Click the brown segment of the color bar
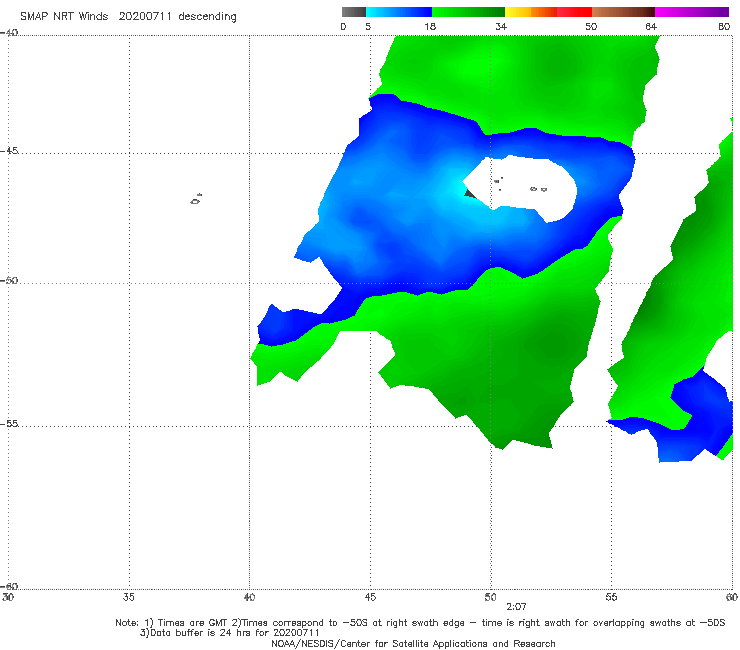Viewport: 740px width, 650px height. click(623, 12)
